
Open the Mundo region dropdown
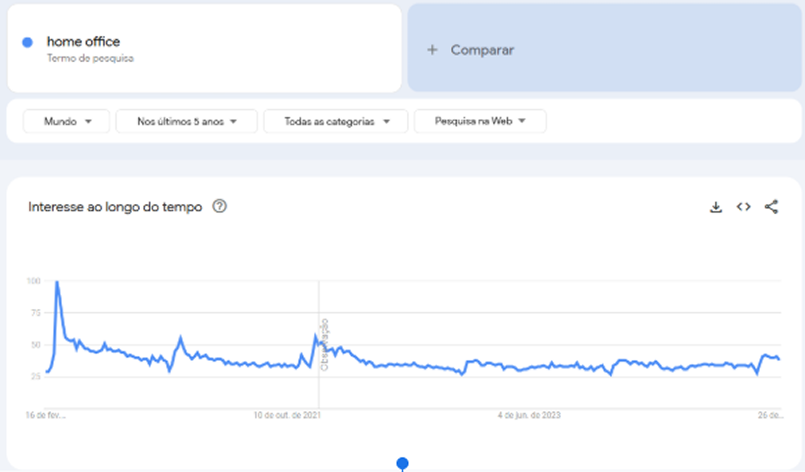pos(65,121)
